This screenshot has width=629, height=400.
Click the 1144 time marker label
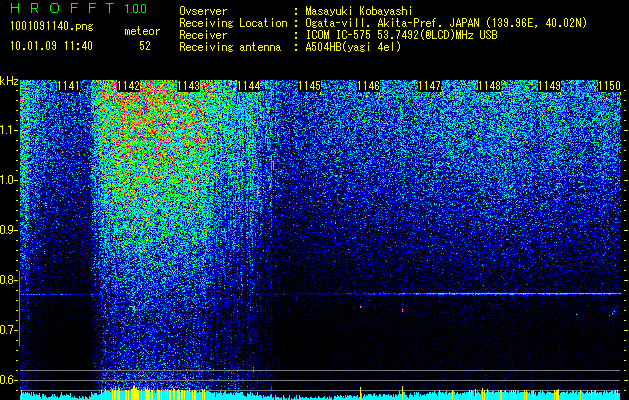tap(249, 86)
